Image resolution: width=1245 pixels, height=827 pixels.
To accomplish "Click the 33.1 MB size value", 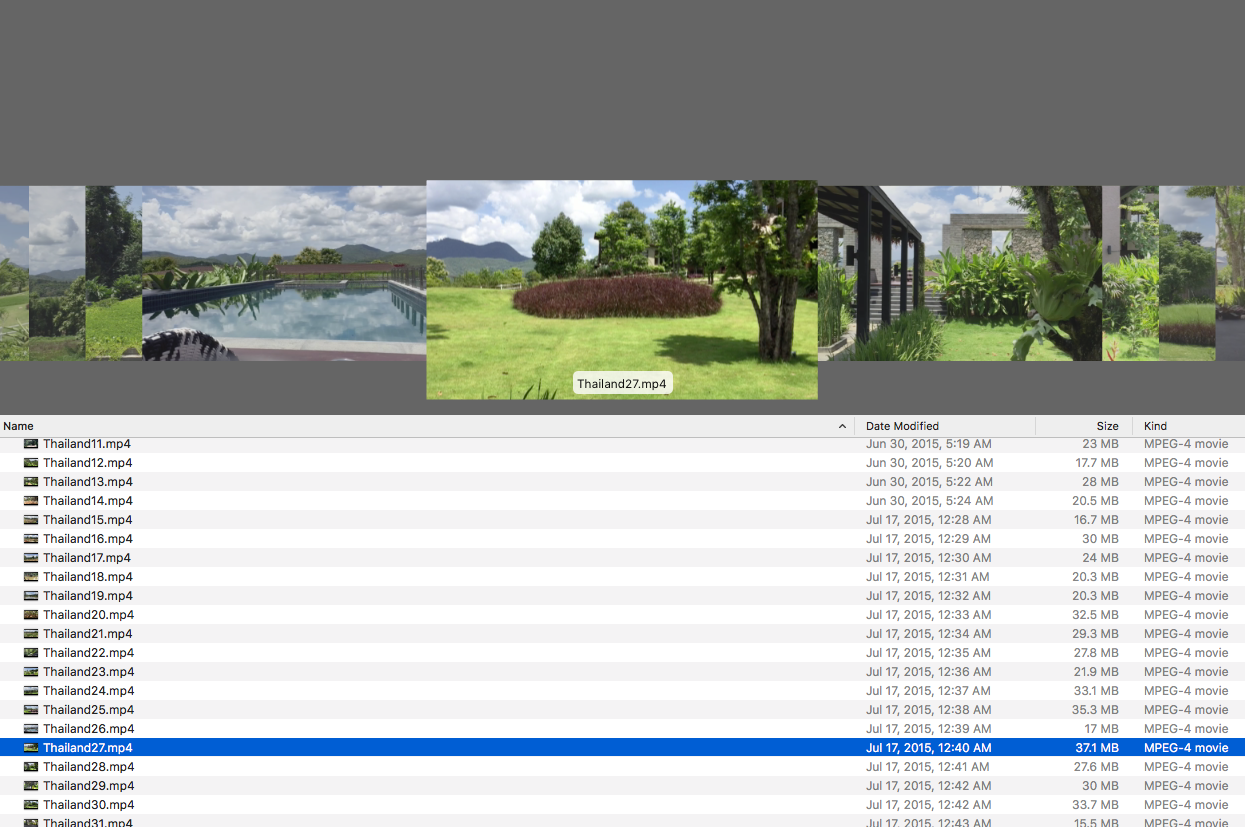I will click(1098, 691).
